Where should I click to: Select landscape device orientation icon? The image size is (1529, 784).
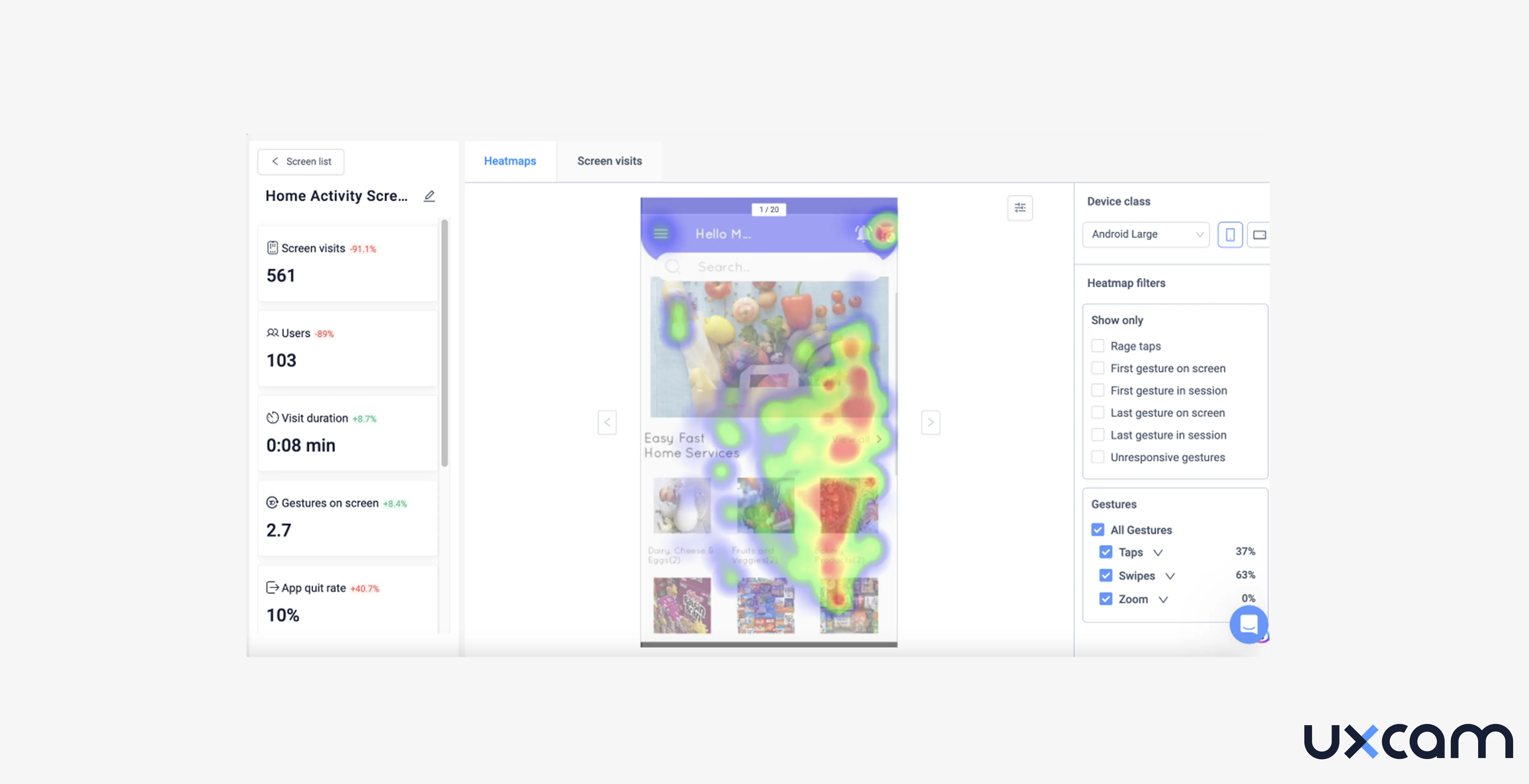(x=1259, y=234)
